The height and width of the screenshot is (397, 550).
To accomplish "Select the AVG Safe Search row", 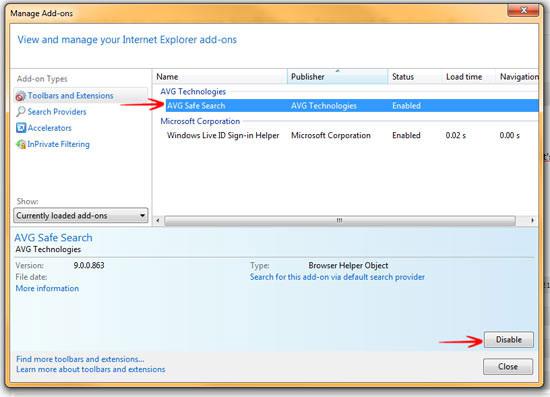I will click(x=352, y=106).
